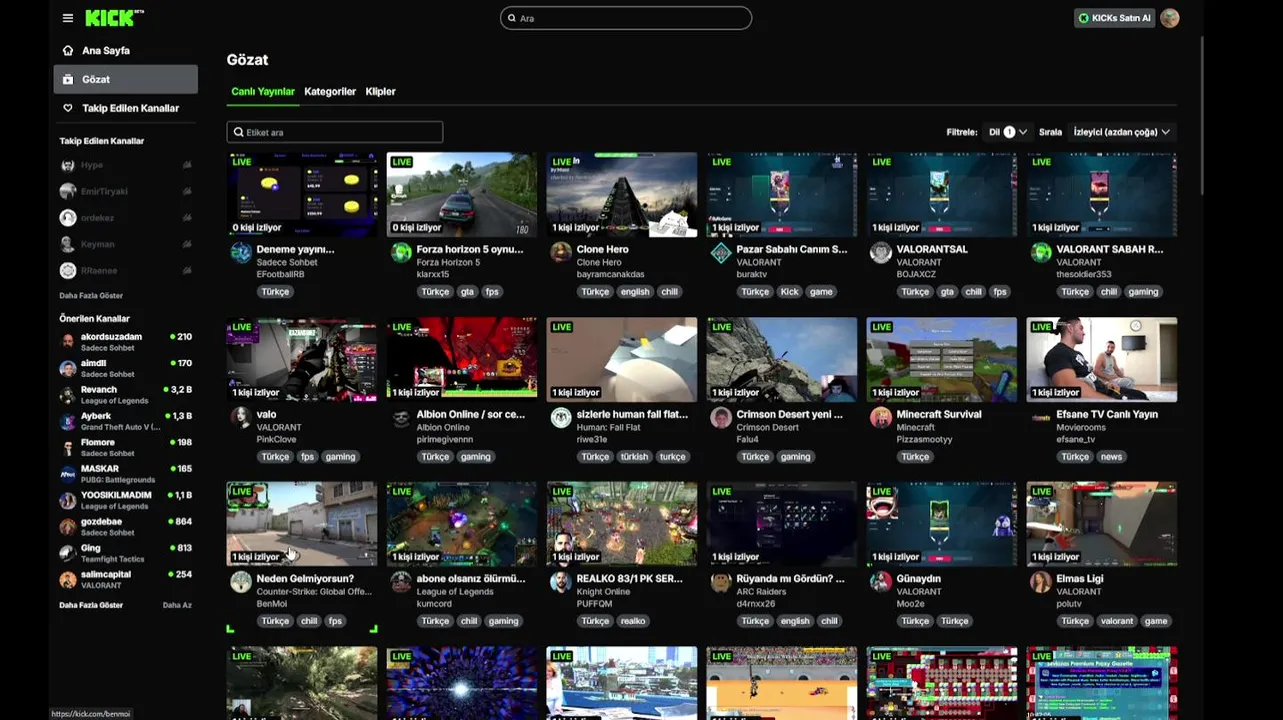Click the Etiket ara tag search field
Viewport: 1283px width, 720px height.
click(335, 132)
